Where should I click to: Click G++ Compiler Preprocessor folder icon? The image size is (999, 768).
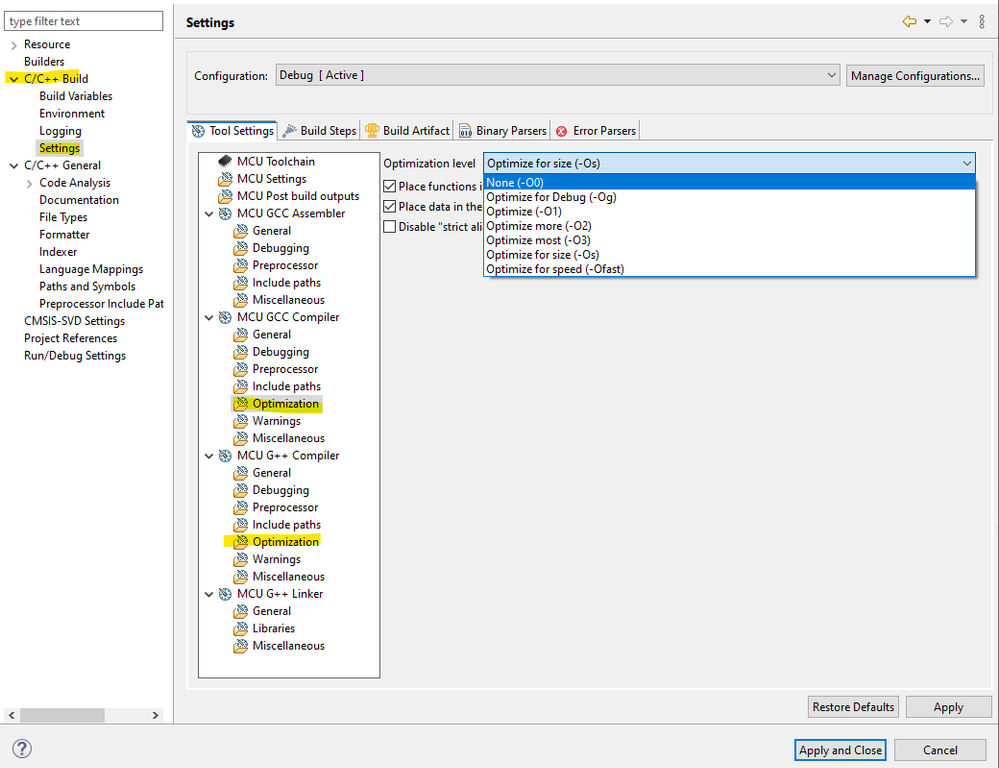[241, 507]
